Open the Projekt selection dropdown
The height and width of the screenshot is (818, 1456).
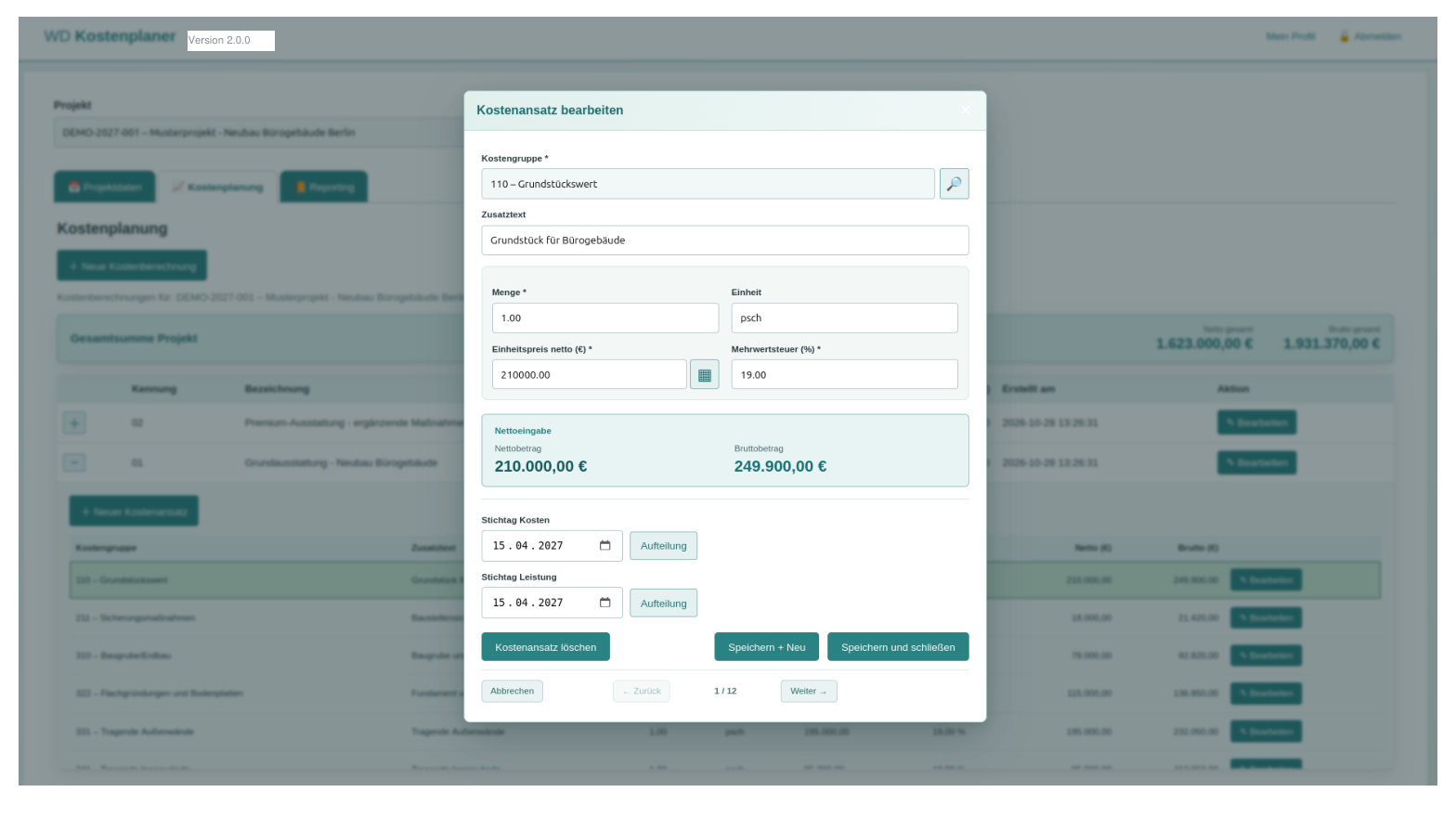pos(260,133)
